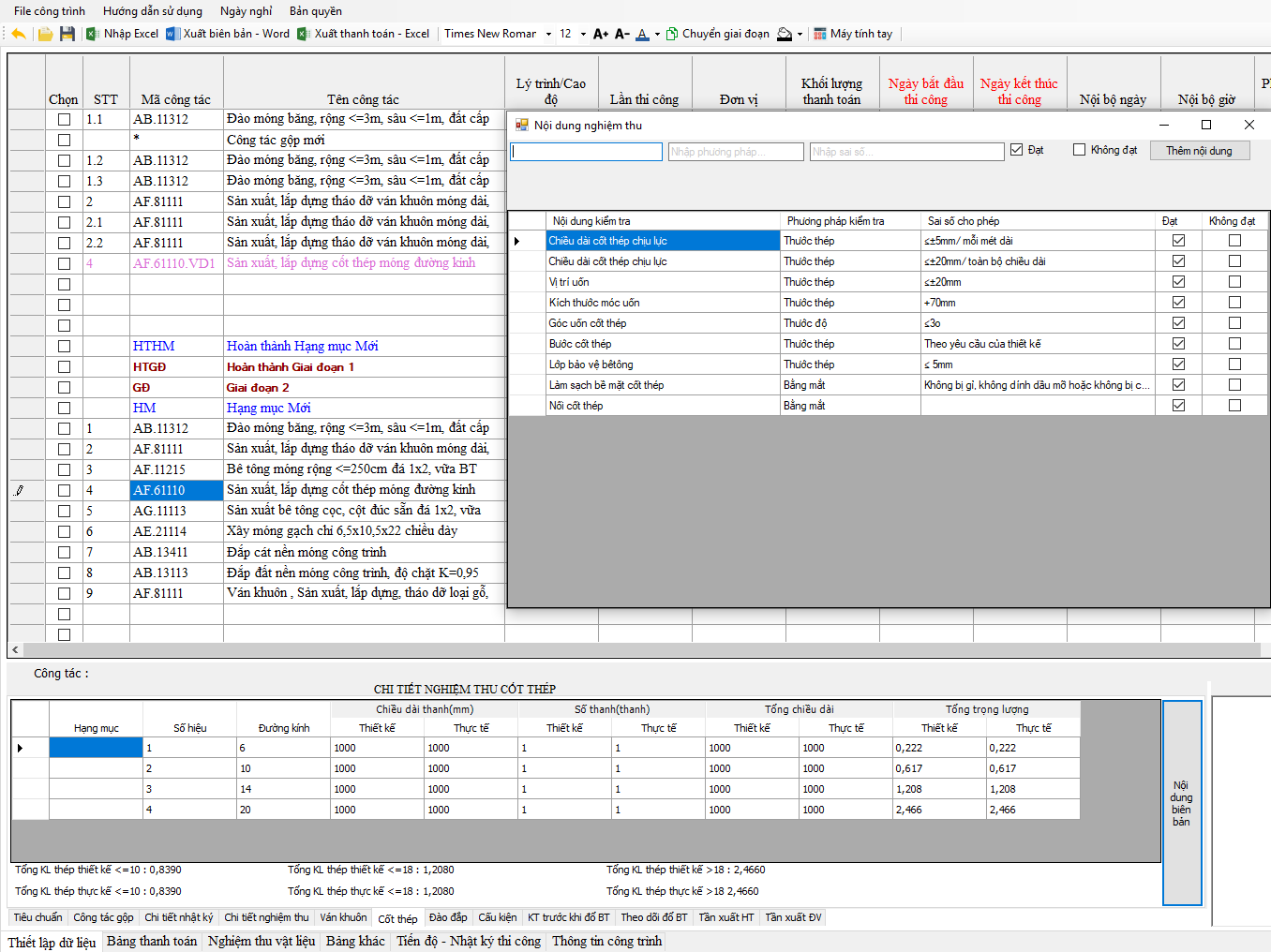Viewport: 1271px width, 952px height.
Task: Check Không đạt for Lớp bảo vệ bêtông
Action: [x=1234, y=364]
